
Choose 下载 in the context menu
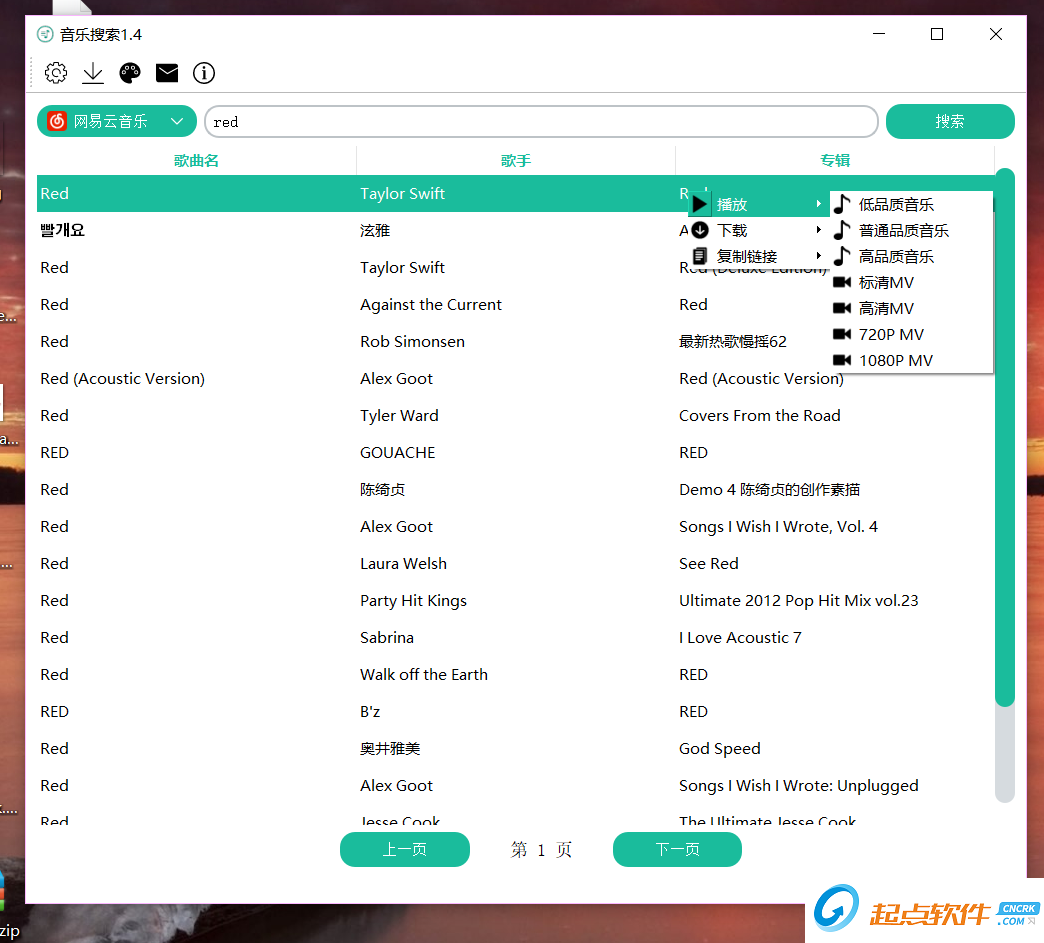point(758,230)
